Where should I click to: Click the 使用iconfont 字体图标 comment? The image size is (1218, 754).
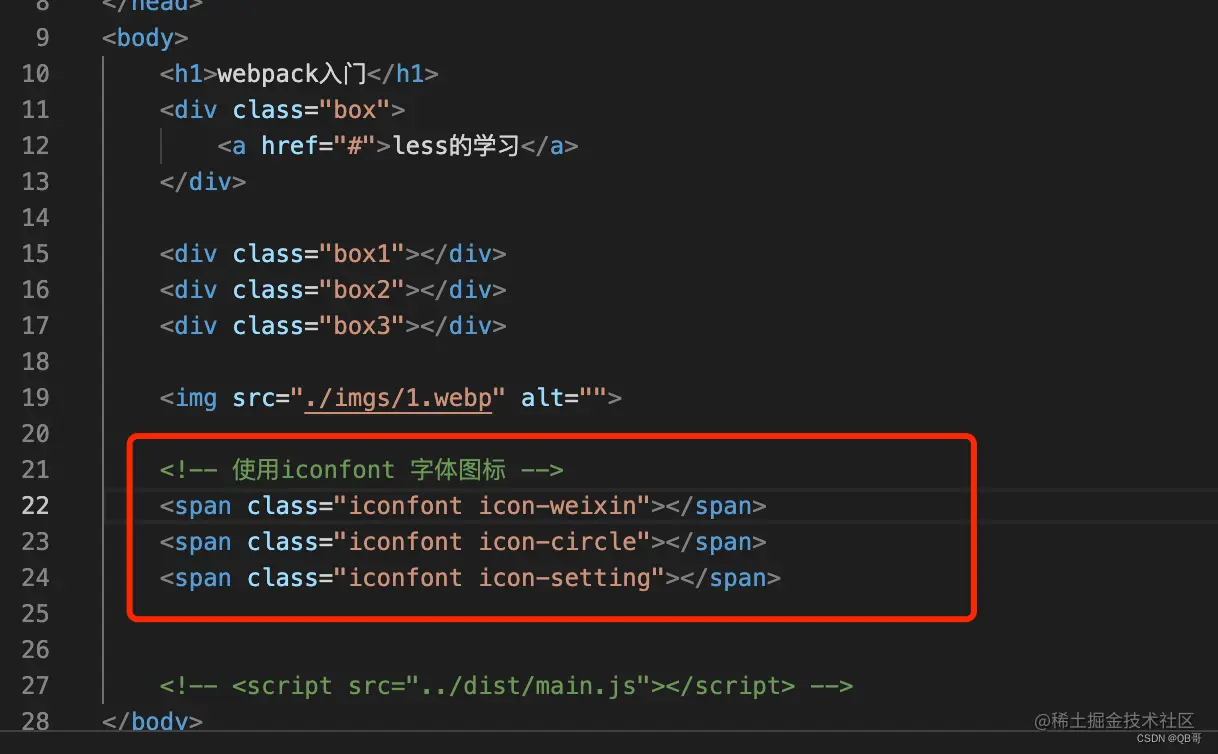point(362,469)
